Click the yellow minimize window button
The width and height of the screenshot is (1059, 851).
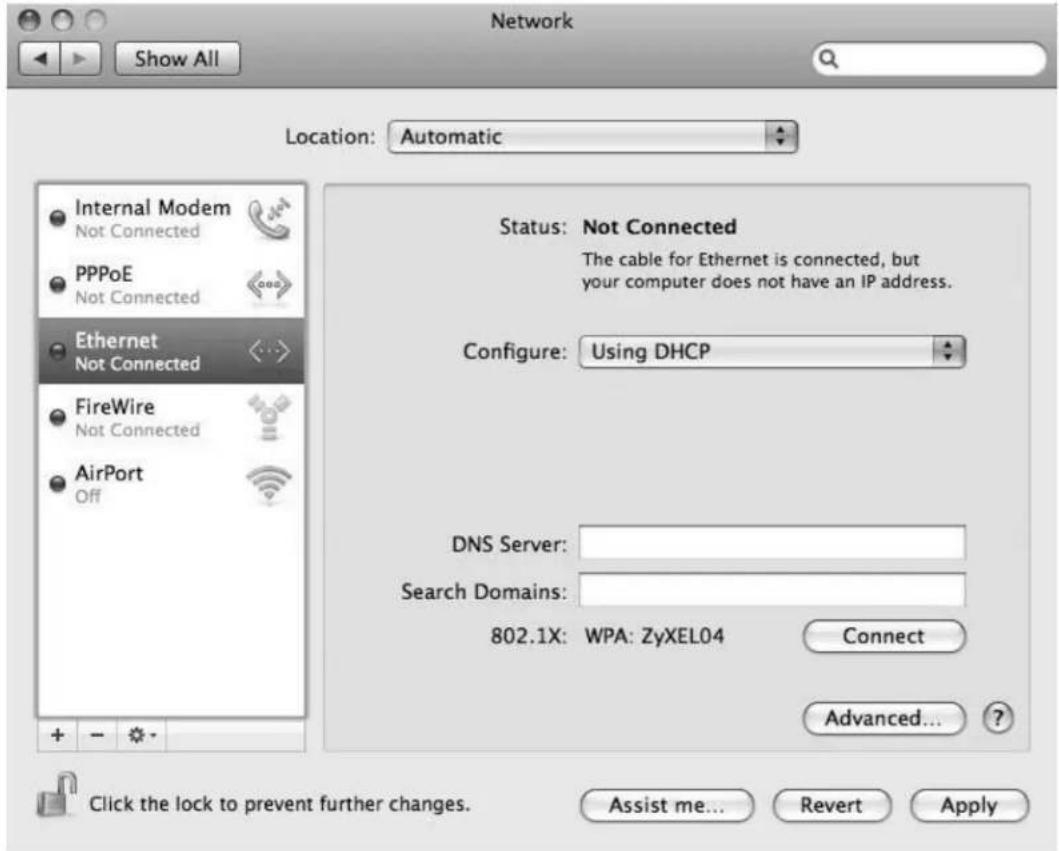(x=62, y=20)
